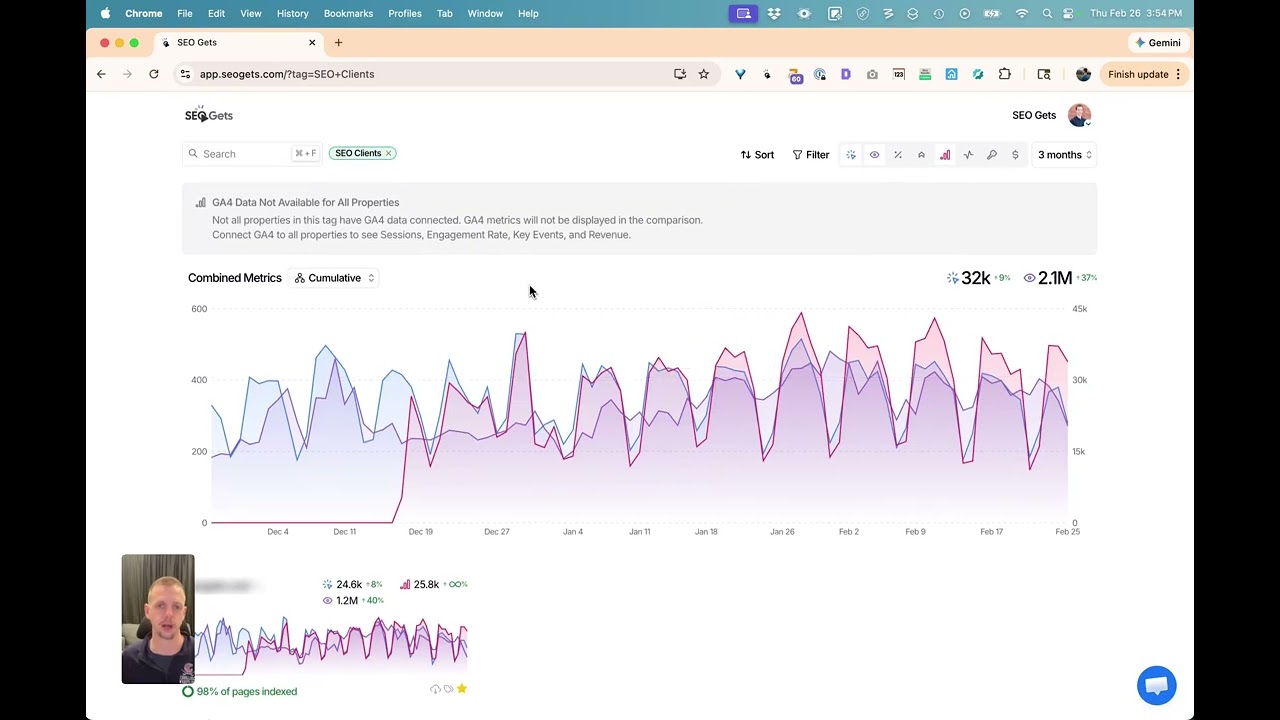Toggle the Key Events key metric

pos(992,155)
